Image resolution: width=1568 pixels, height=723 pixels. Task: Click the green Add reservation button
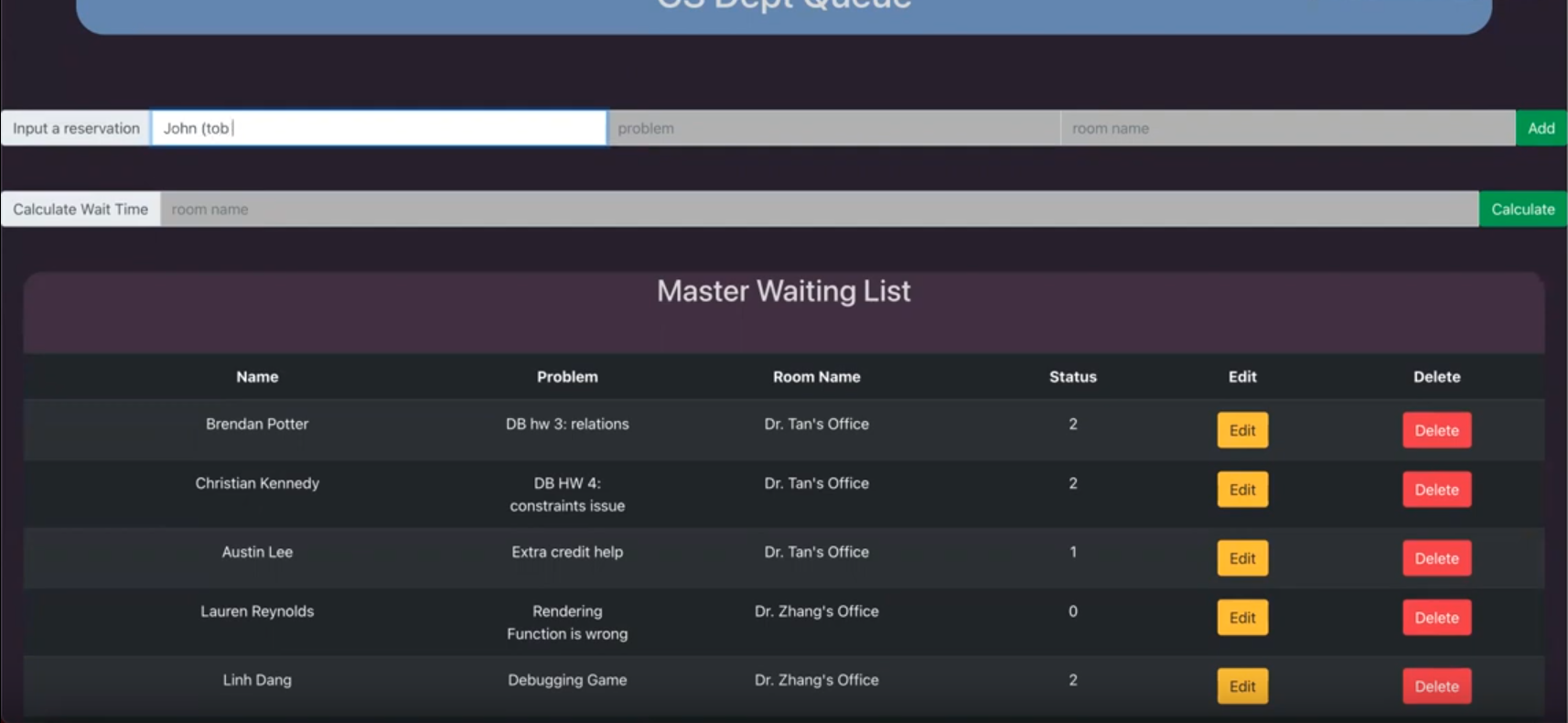[1541, 128]
